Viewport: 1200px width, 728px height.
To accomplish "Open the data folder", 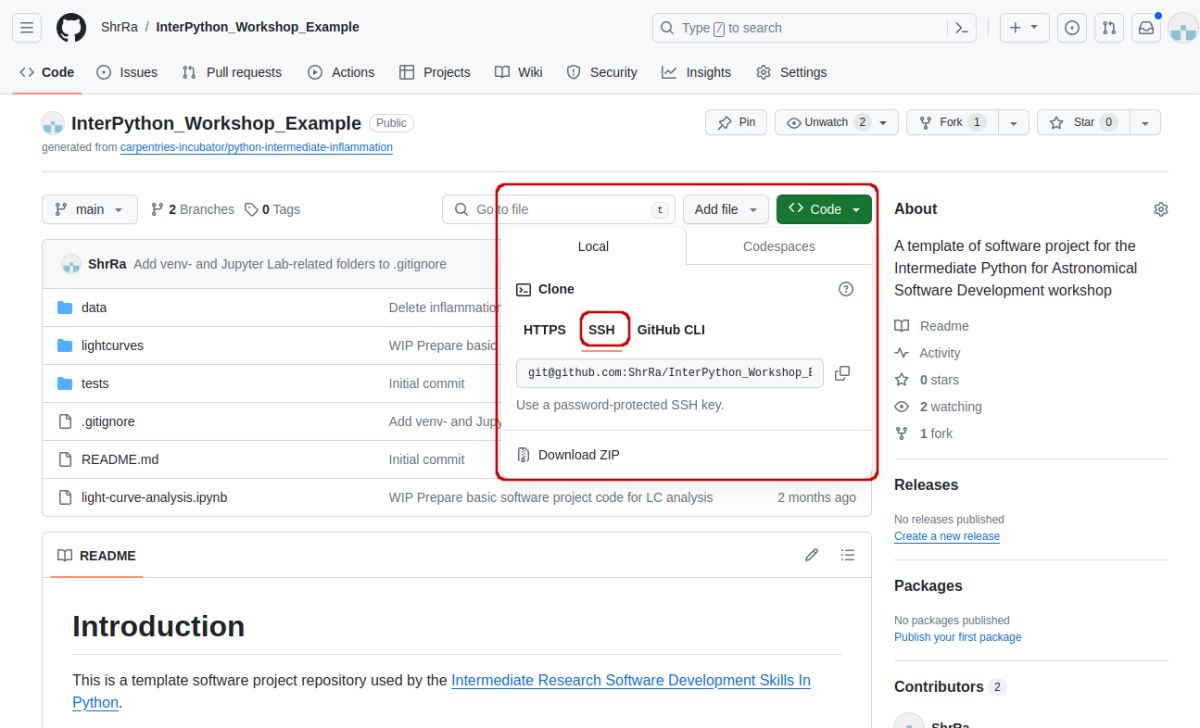I will (94, 307).
